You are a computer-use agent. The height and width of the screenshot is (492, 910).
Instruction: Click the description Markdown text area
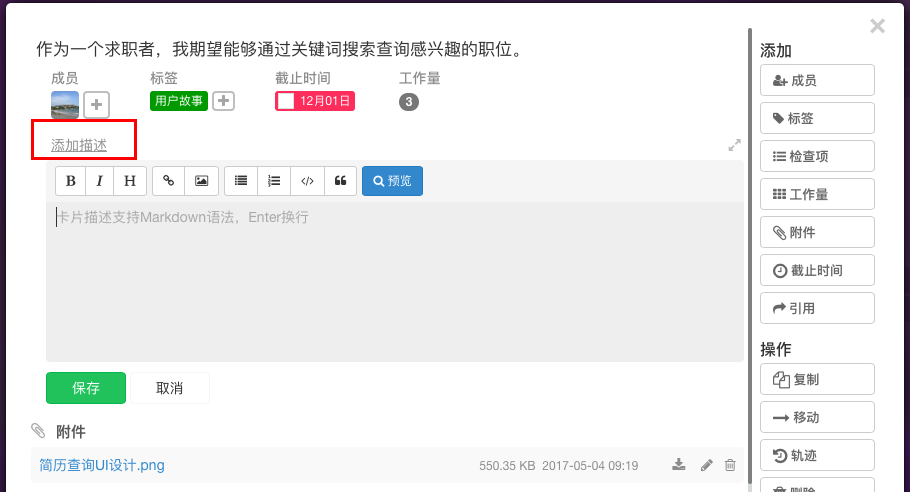tap(395, 281)
